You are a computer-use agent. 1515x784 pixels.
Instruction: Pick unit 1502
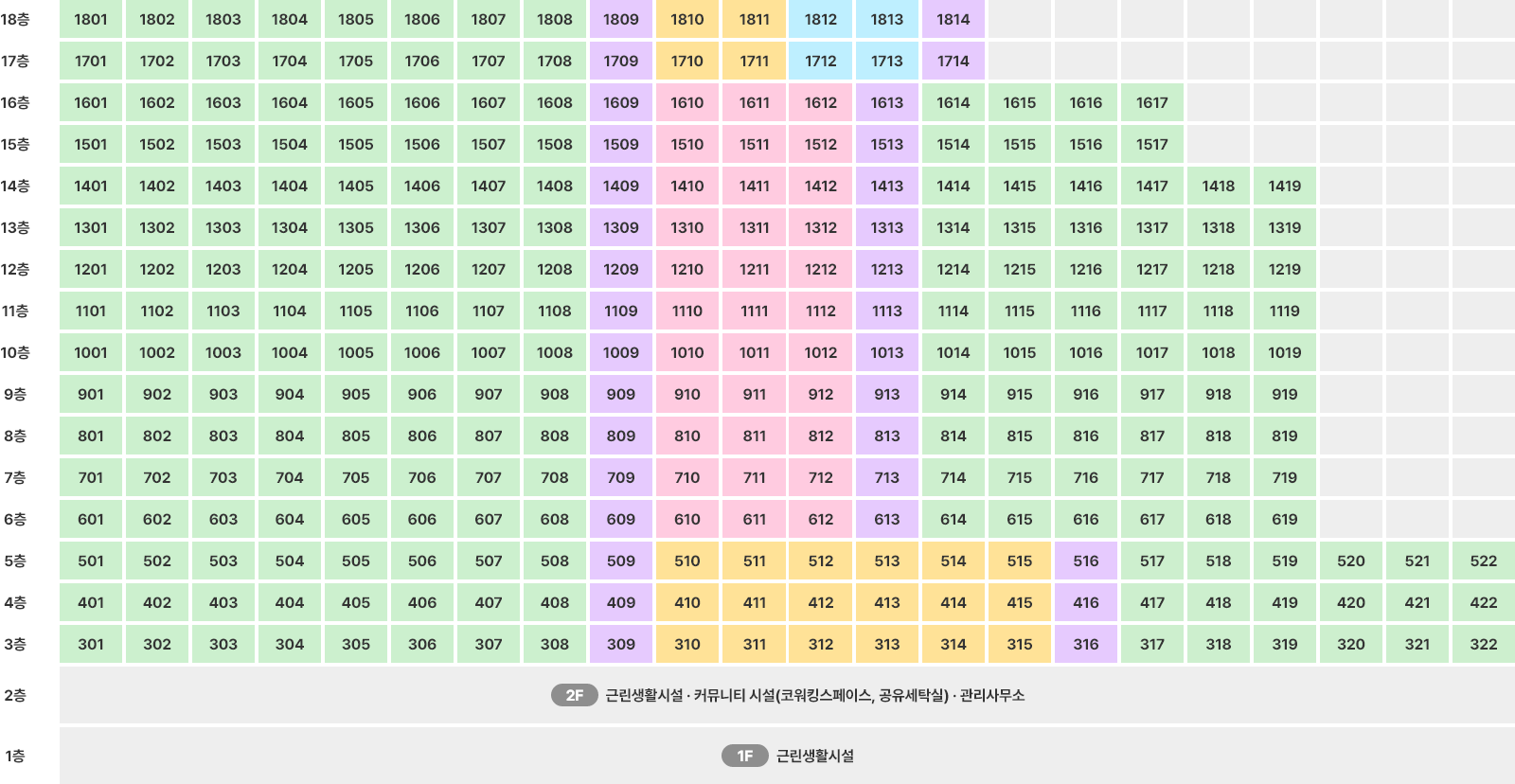tap(157, 144)
